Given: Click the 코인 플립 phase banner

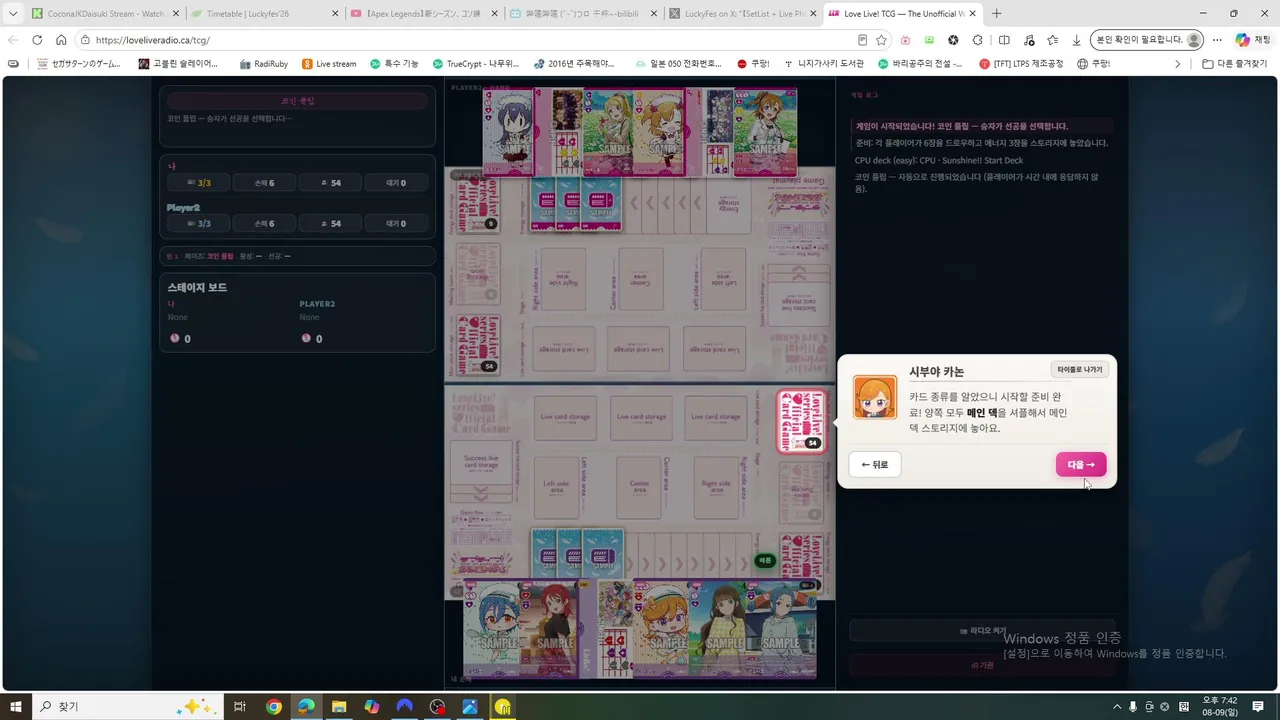Looking at the screenshot, I should point(297,101).
